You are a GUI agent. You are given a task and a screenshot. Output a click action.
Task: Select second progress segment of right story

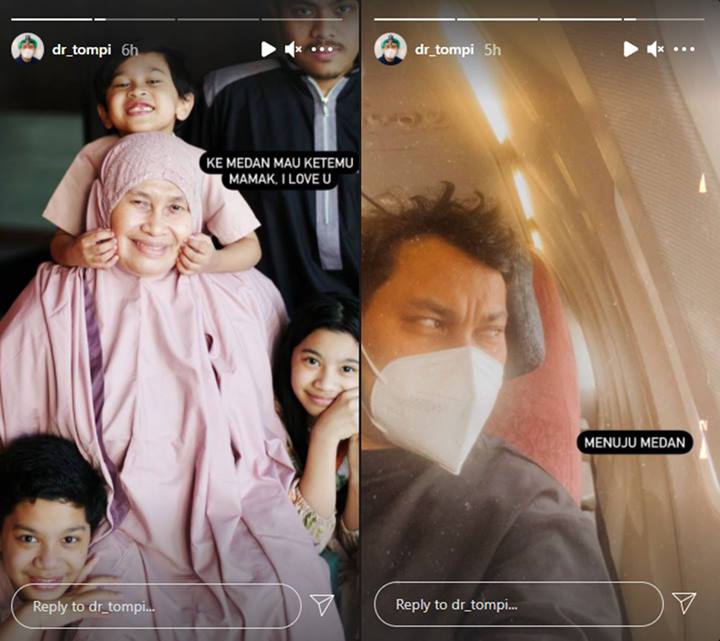pos(498,19)
